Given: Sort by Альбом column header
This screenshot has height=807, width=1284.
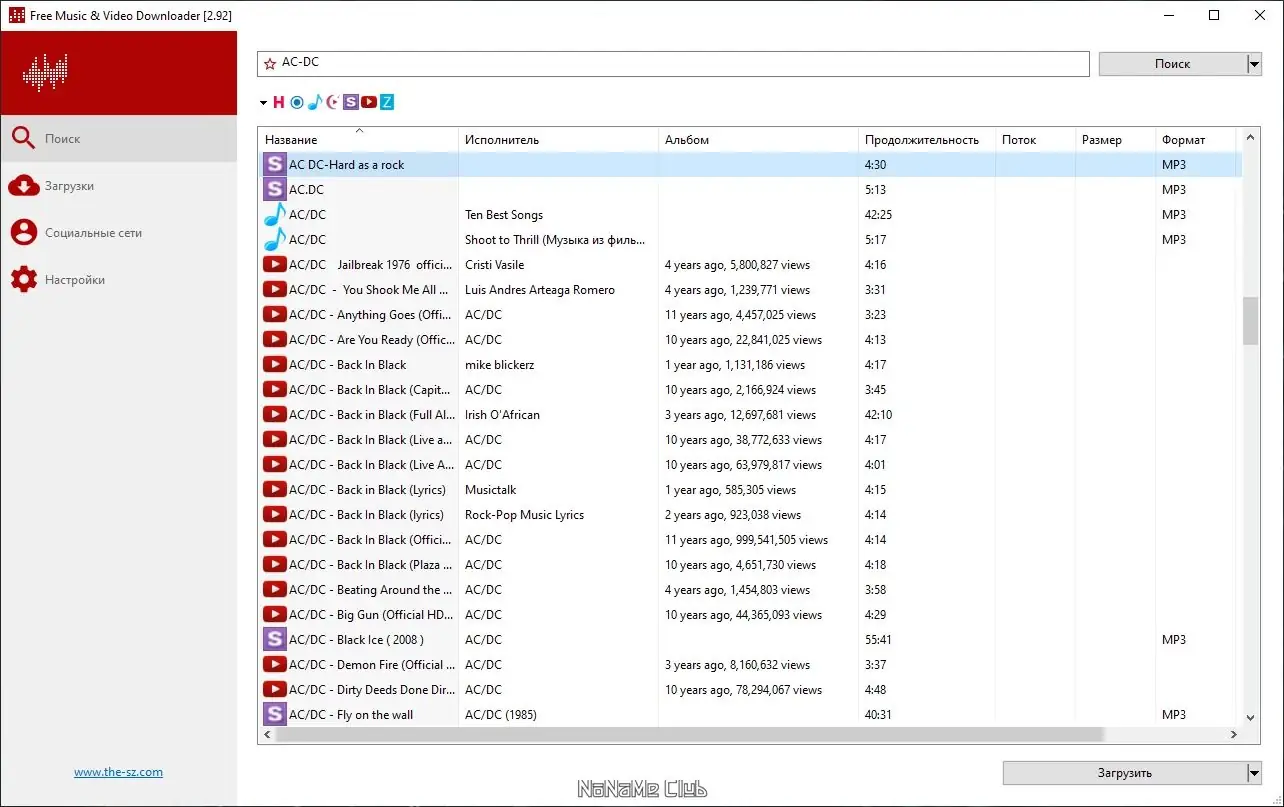Looking at the screenshot, I should (758, 139).
